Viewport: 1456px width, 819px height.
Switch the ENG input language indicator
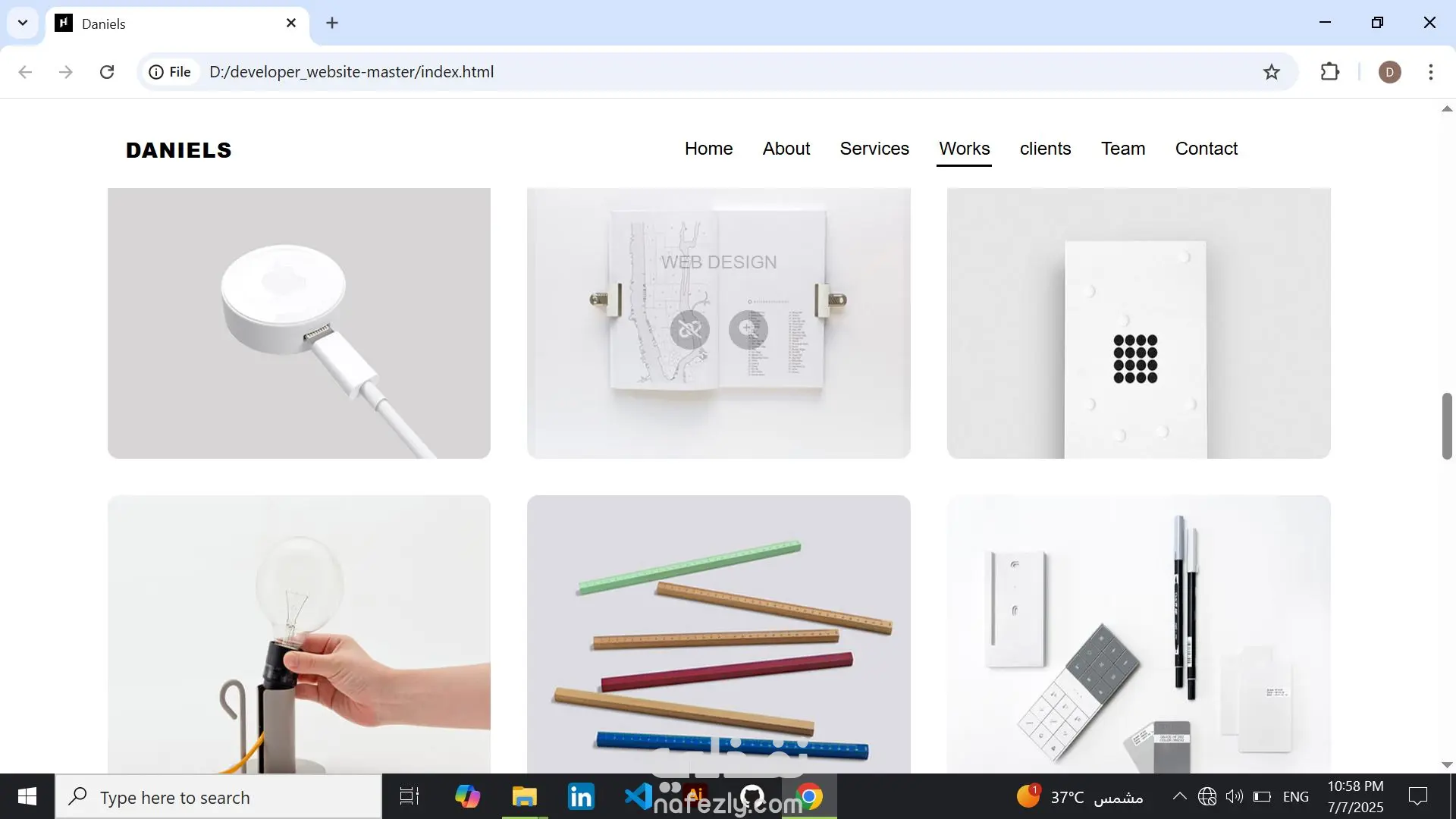point(1295,797)
